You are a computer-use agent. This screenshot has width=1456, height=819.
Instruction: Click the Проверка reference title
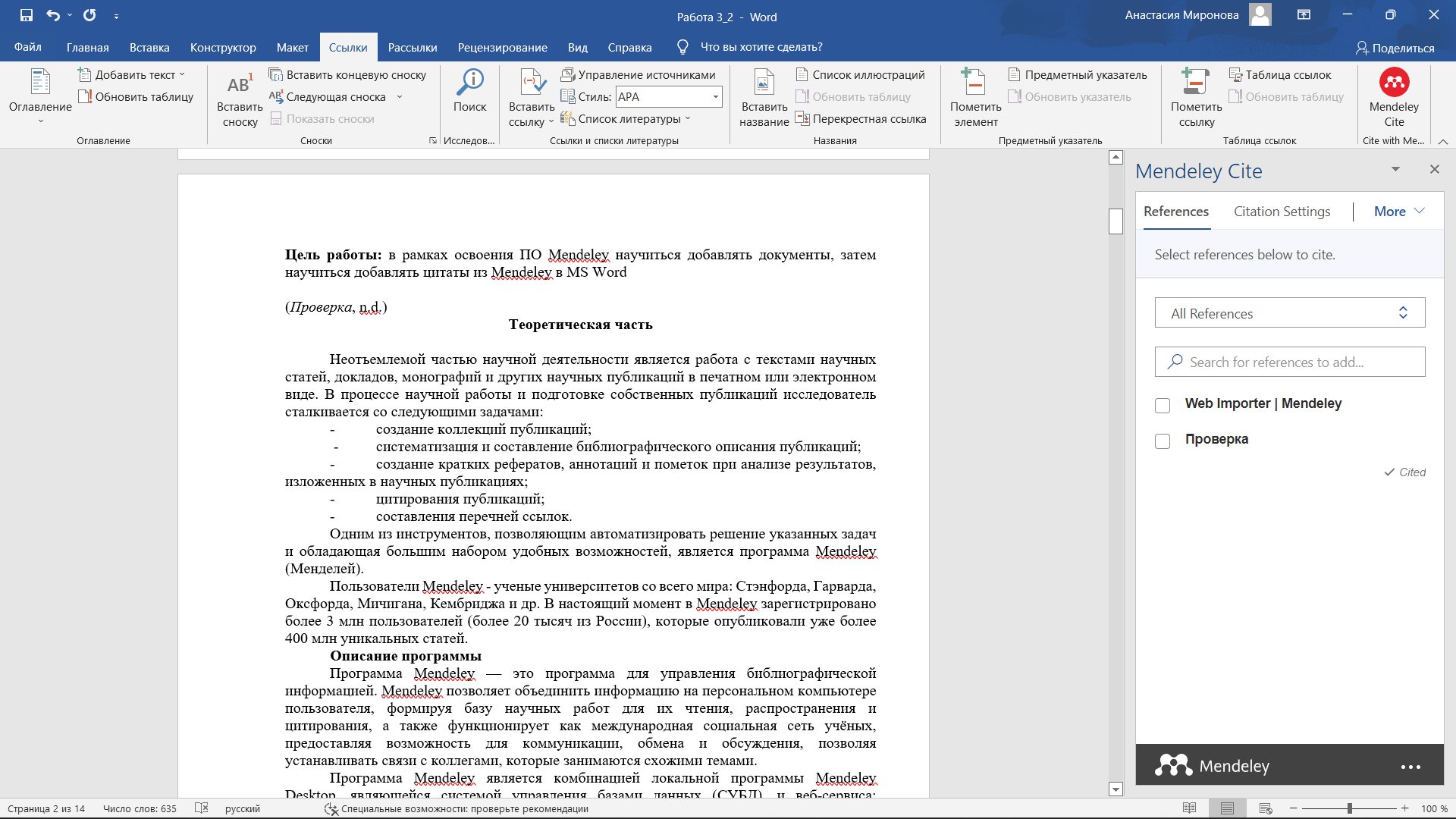(1216, 439)
